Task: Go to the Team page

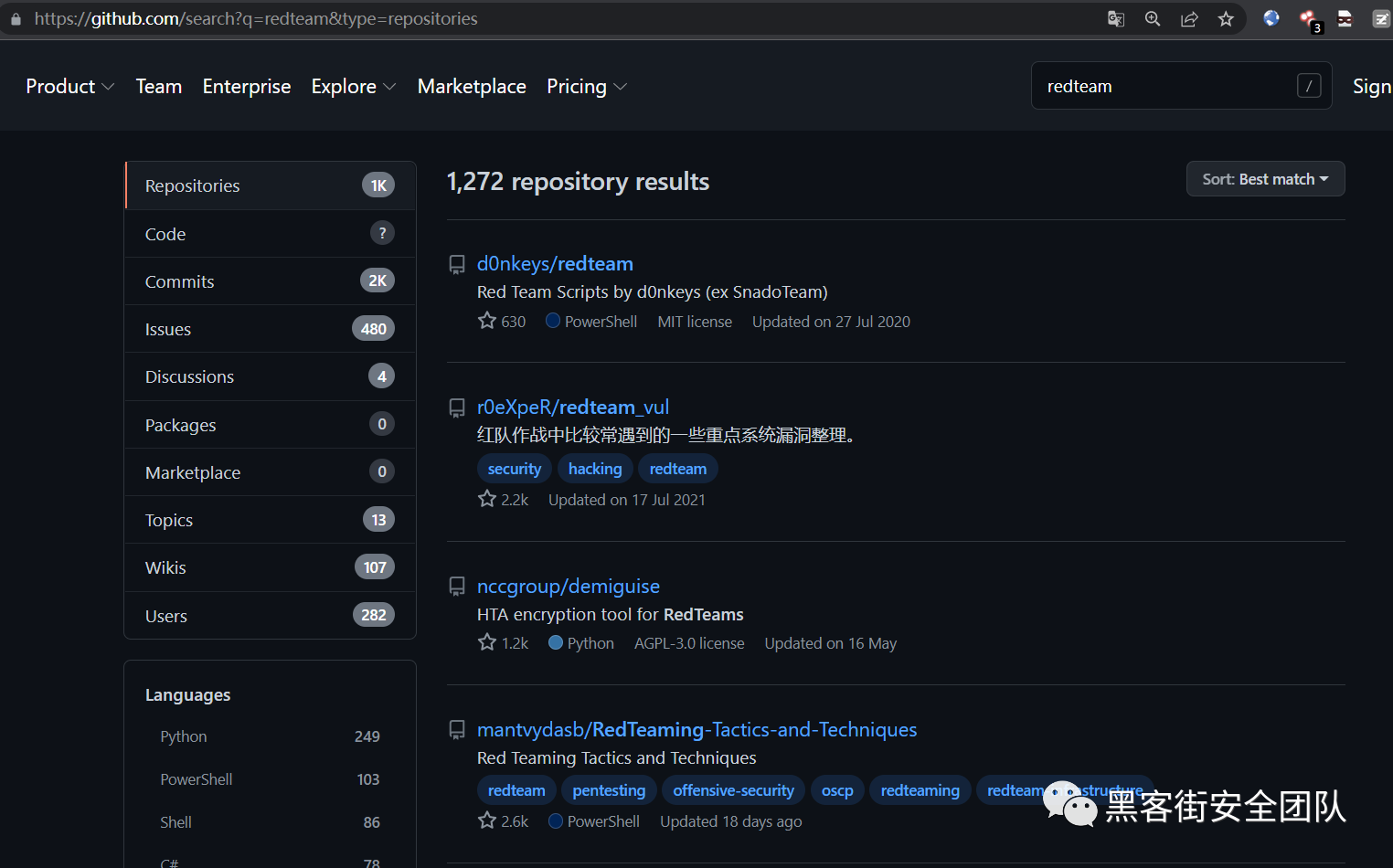Action: pyautogui.click(x=159, y=86)
